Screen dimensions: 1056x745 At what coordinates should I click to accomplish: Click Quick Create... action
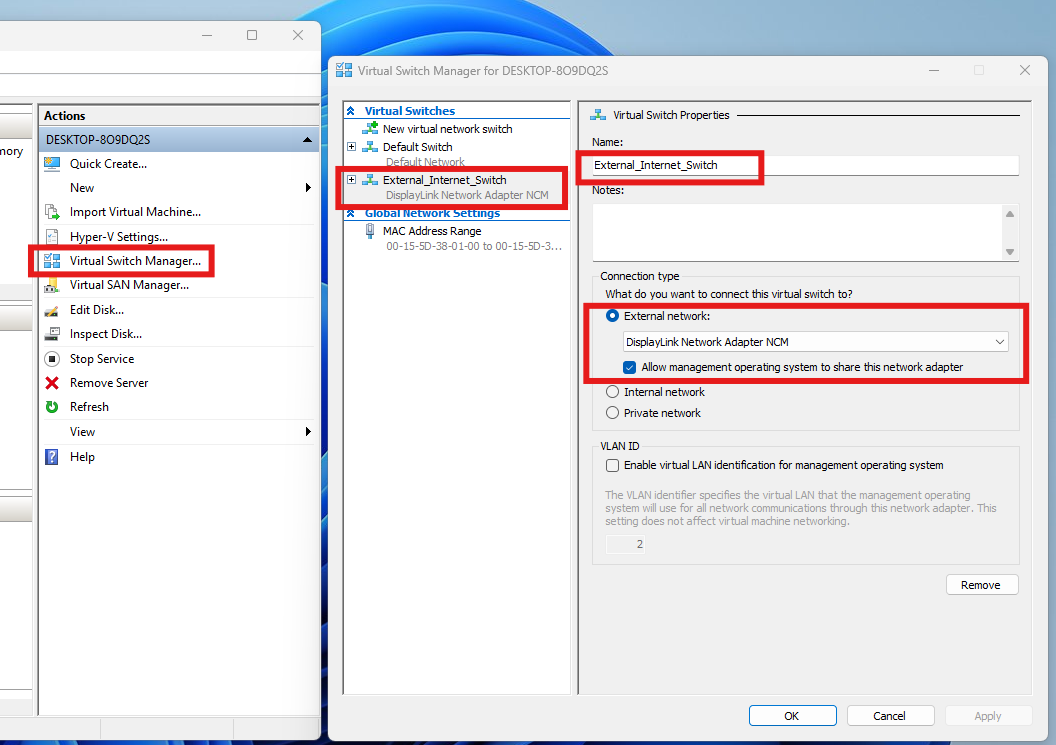click(x=108, y=164)
